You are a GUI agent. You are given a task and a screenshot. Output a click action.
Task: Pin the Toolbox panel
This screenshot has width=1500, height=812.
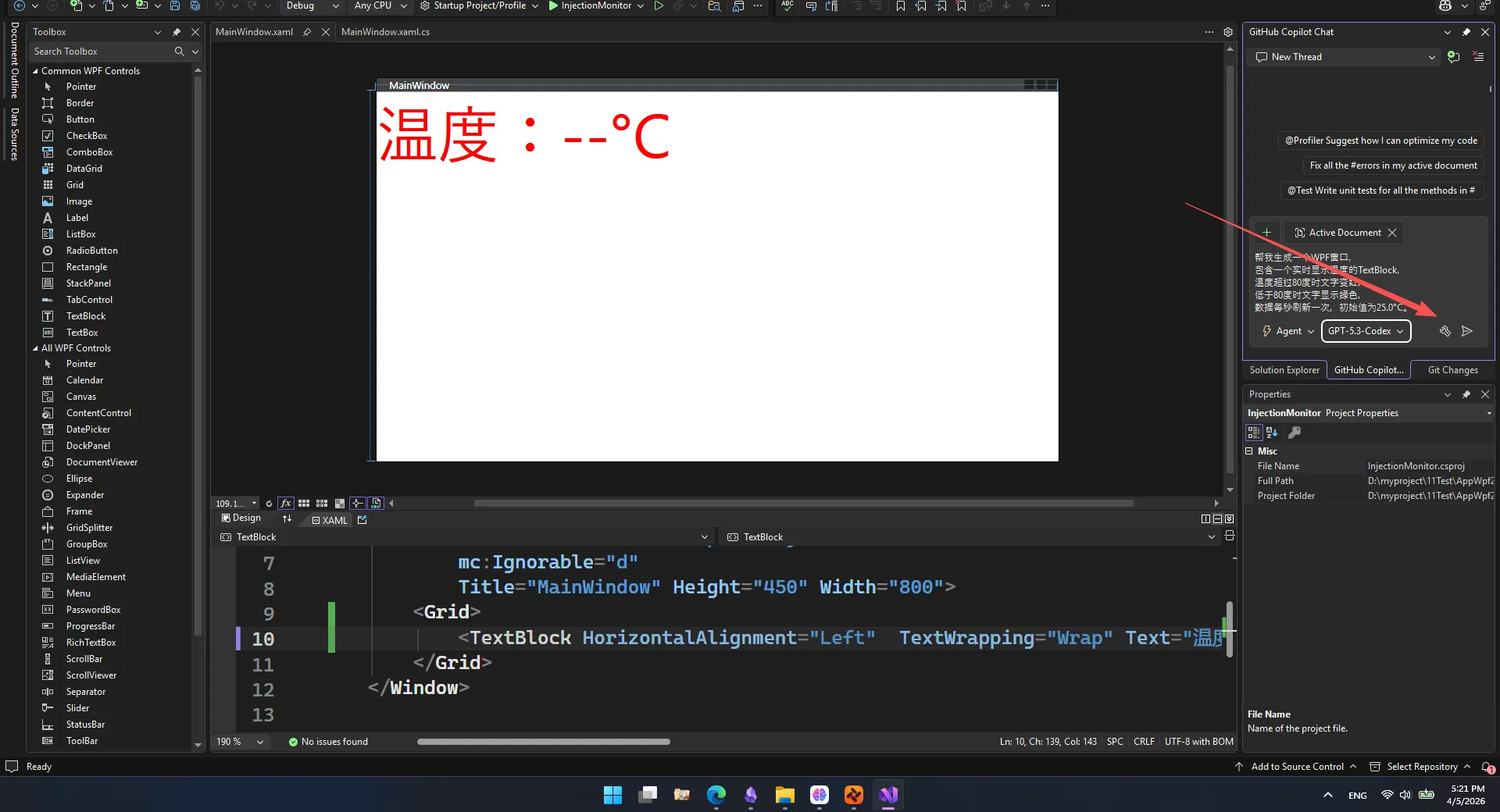coord(177,32)
